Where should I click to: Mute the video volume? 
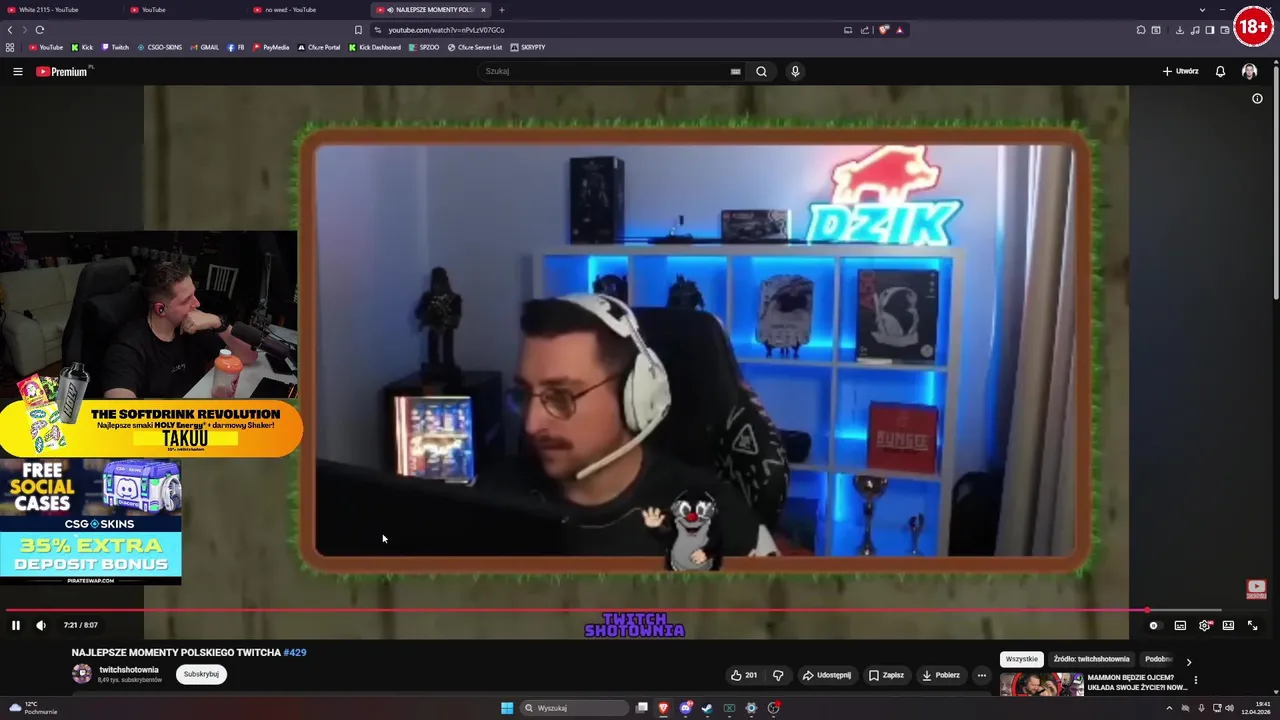(x=41, y=625)
